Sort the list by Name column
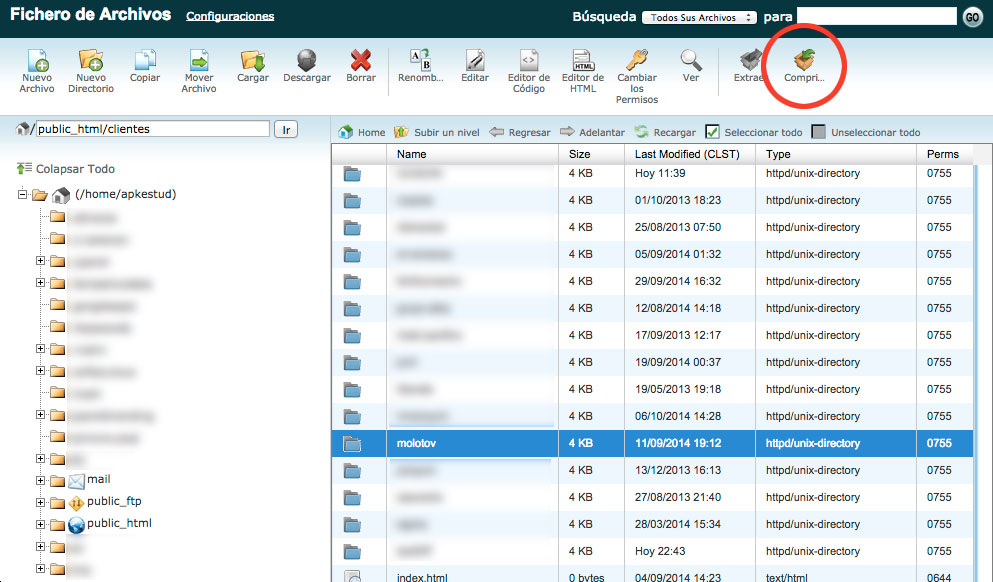Image resolution: width=993 pixels, height=582 pixels. [472, 154]
